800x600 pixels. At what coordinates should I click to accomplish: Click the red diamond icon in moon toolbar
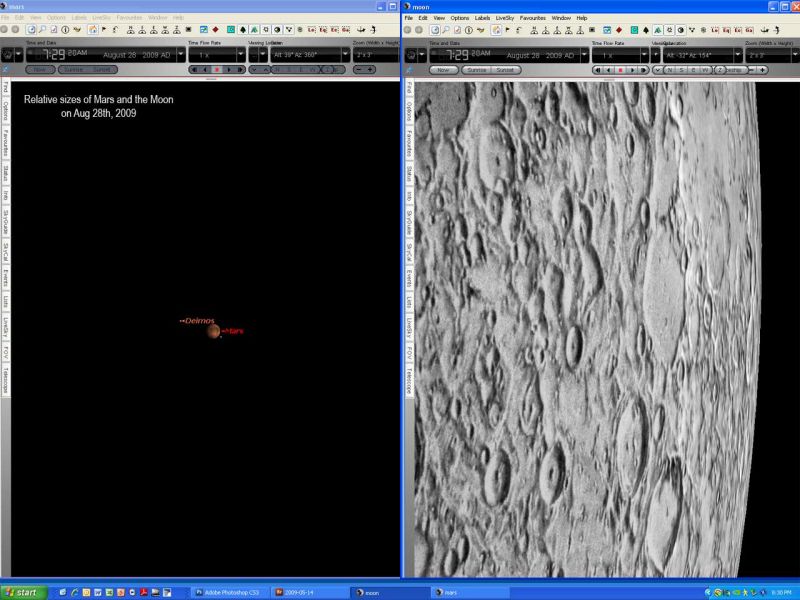point(619,30)
